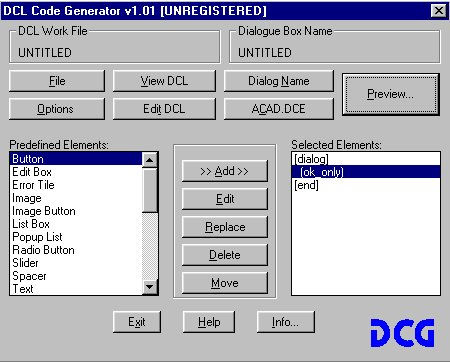Select Text element in list

76,289
